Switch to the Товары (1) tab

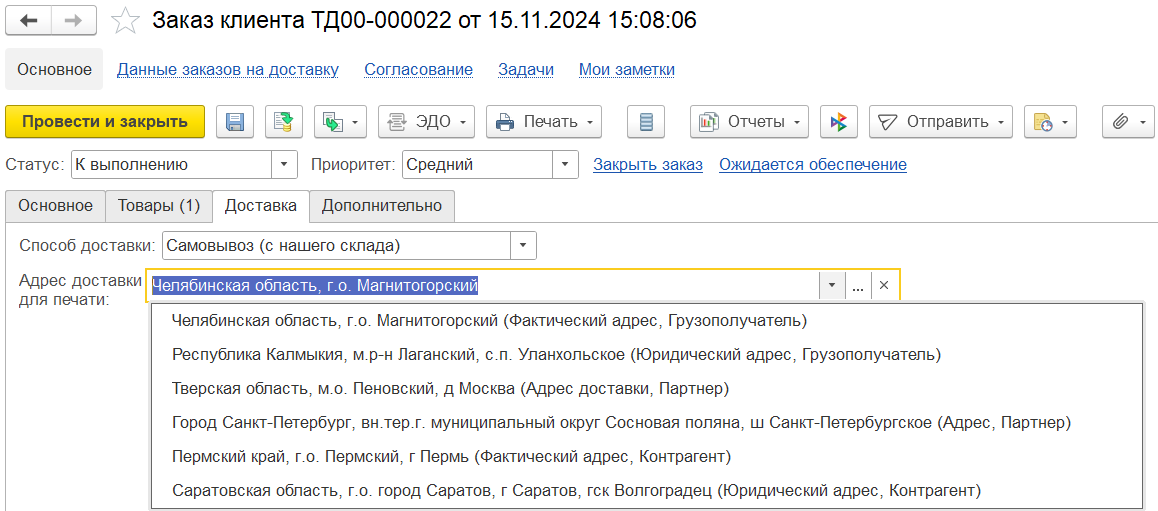[x=159, y=205]
